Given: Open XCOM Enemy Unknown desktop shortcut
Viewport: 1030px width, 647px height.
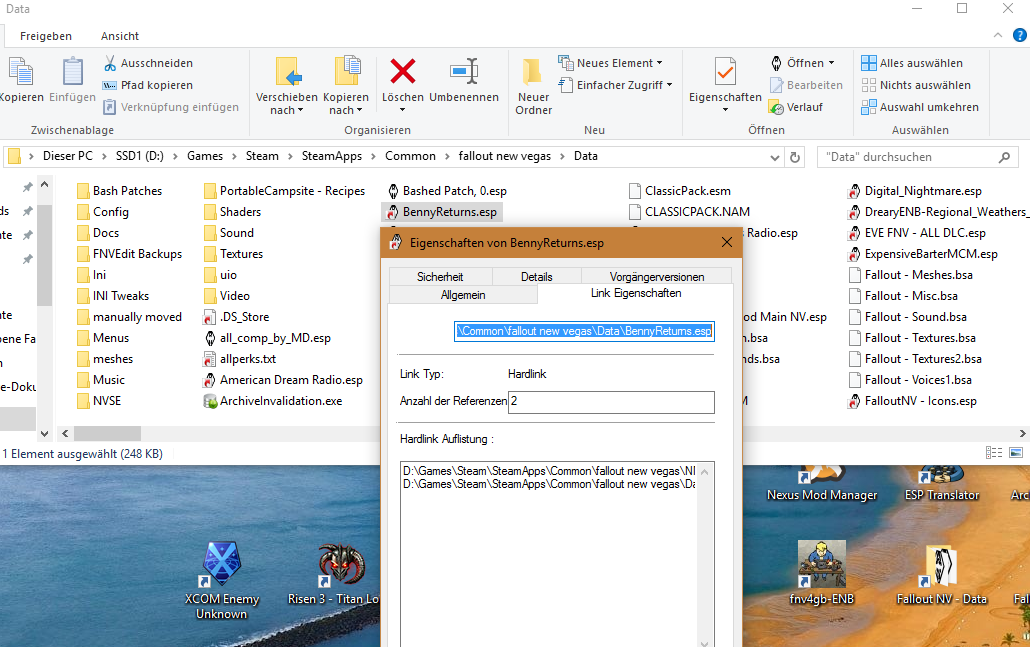Looking at the screenshot, I should [221, 566].
